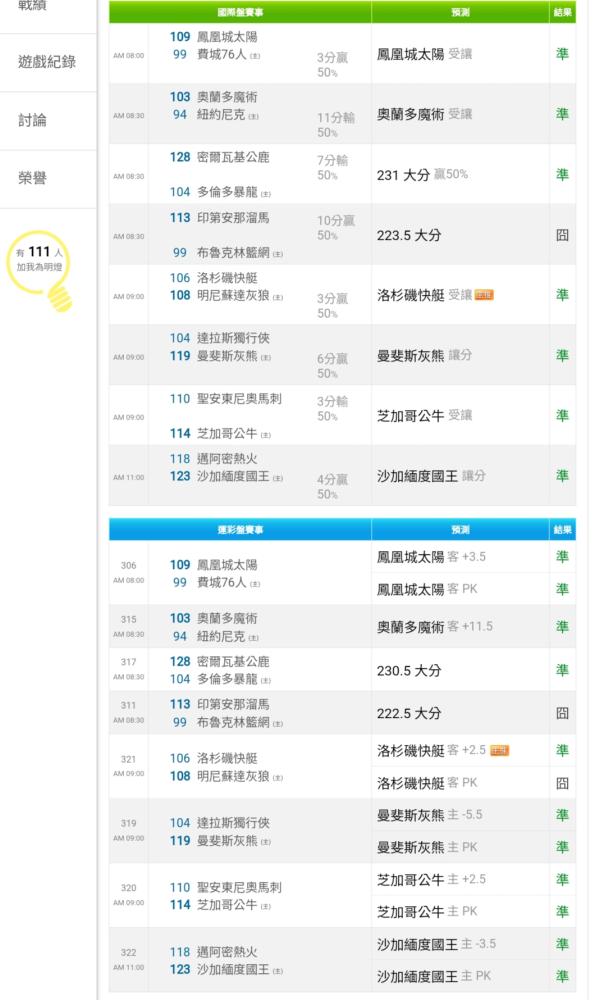Viewport: 604px width, 1000px height.
Task: Click 密爾瓦基公鹿 team name
Action: pos(233,157)
